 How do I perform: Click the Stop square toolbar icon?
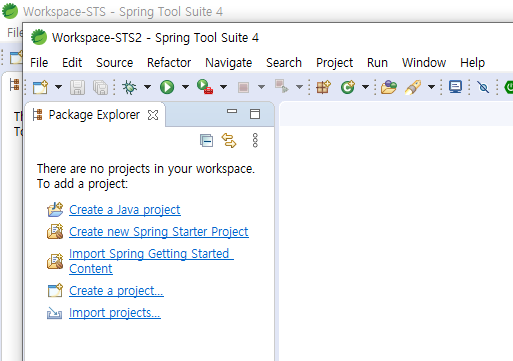pos(243,88)
